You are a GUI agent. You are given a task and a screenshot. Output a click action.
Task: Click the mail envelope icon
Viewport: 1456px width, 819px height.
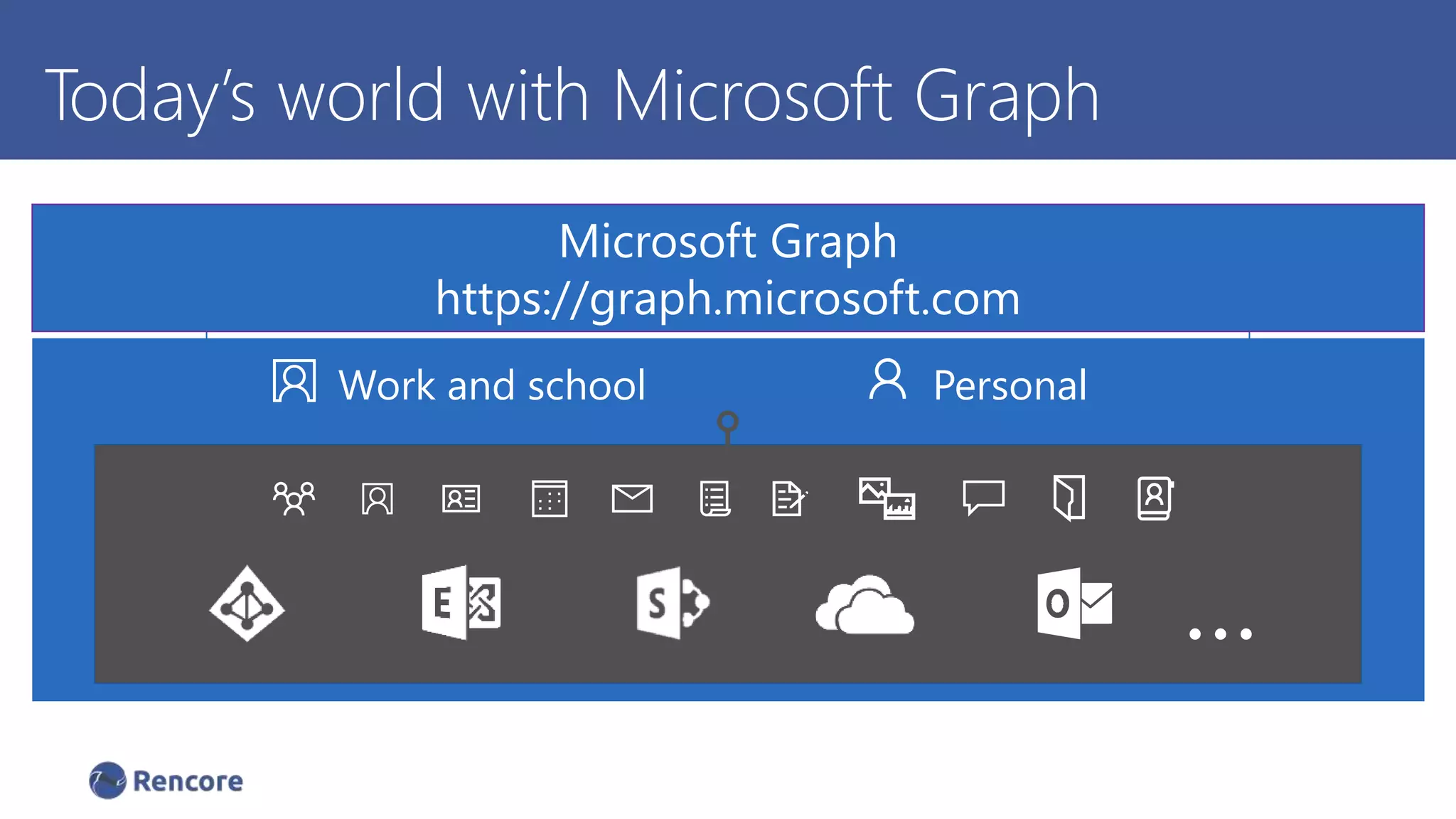pos(632,498)
